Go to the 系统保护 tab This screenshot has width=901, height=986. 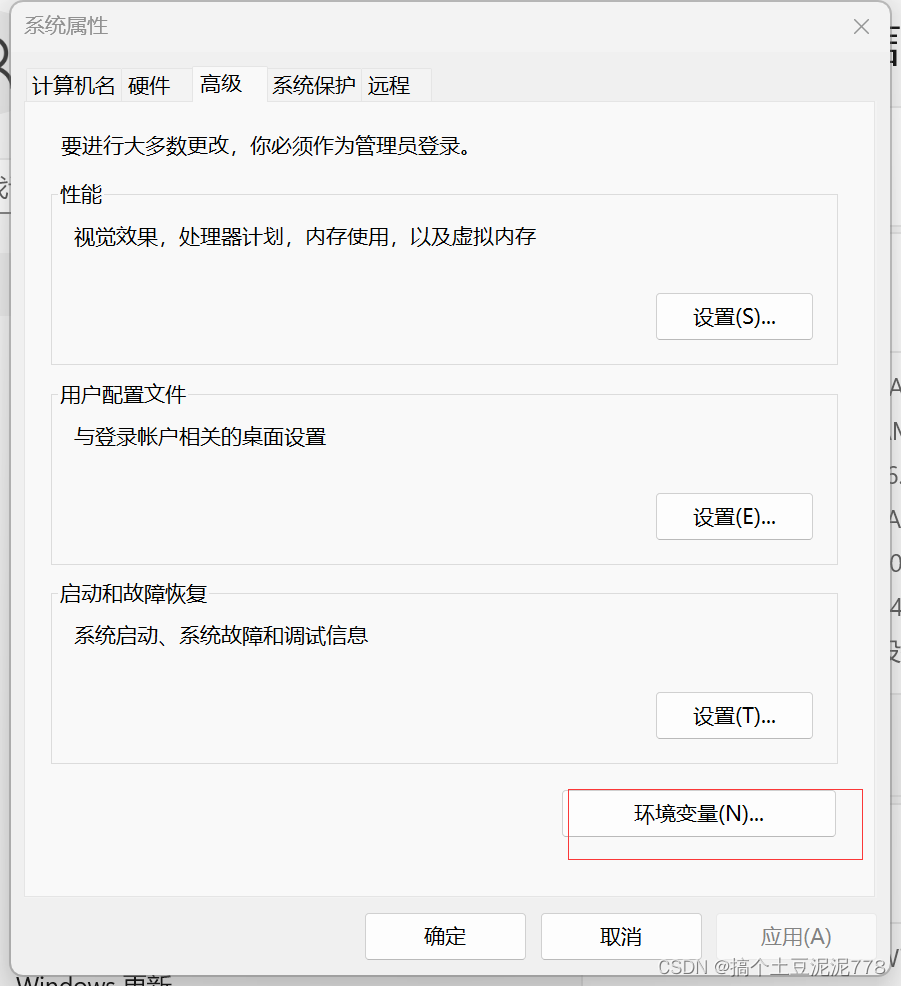[314, 86]
